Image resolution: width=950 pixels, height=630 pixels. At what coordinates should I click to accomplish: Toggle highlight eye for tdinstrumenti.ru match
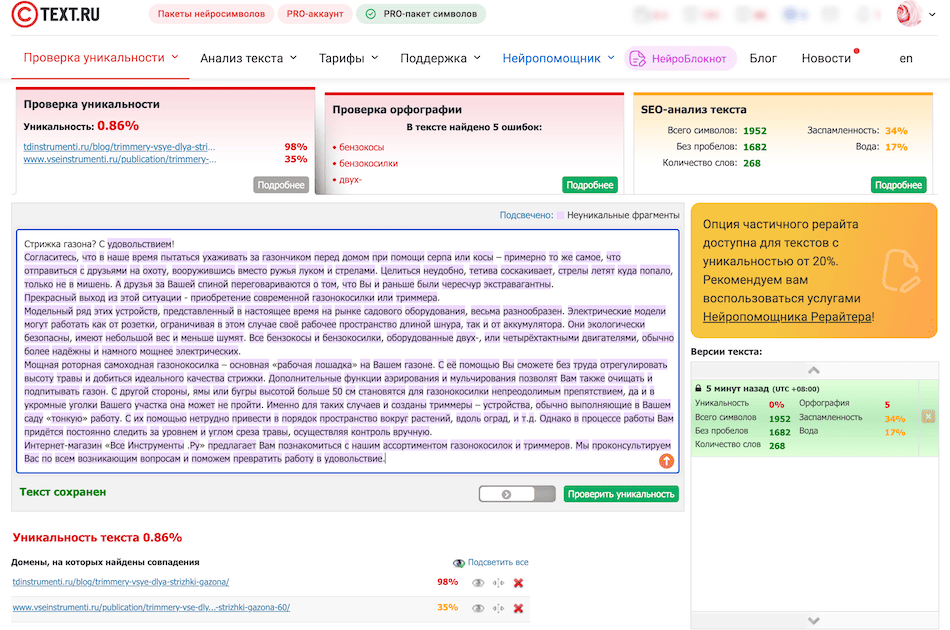(x=478, y=583)
